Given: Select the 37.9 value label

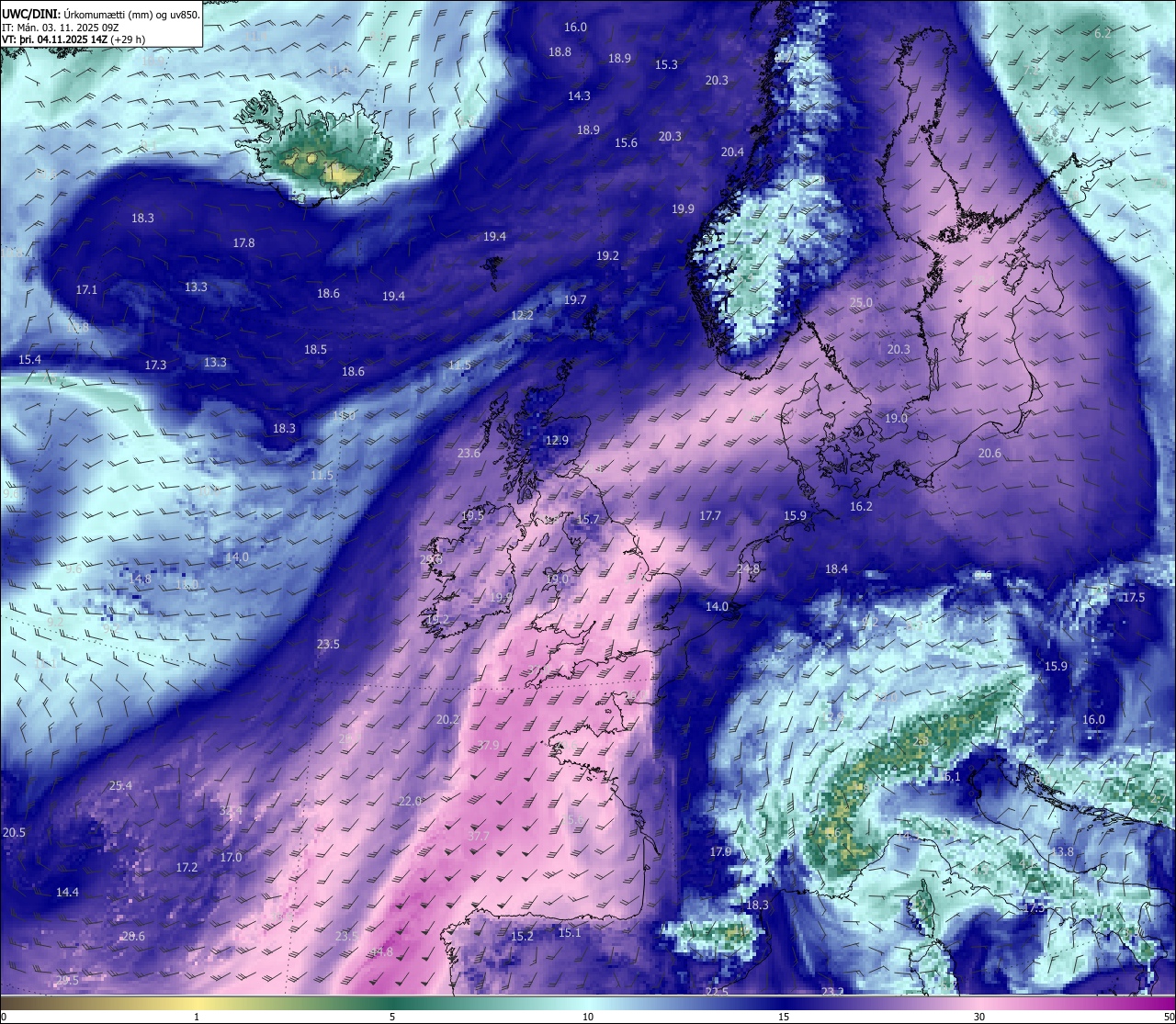Looking at the screenshot, I should (x=488, y=746).
